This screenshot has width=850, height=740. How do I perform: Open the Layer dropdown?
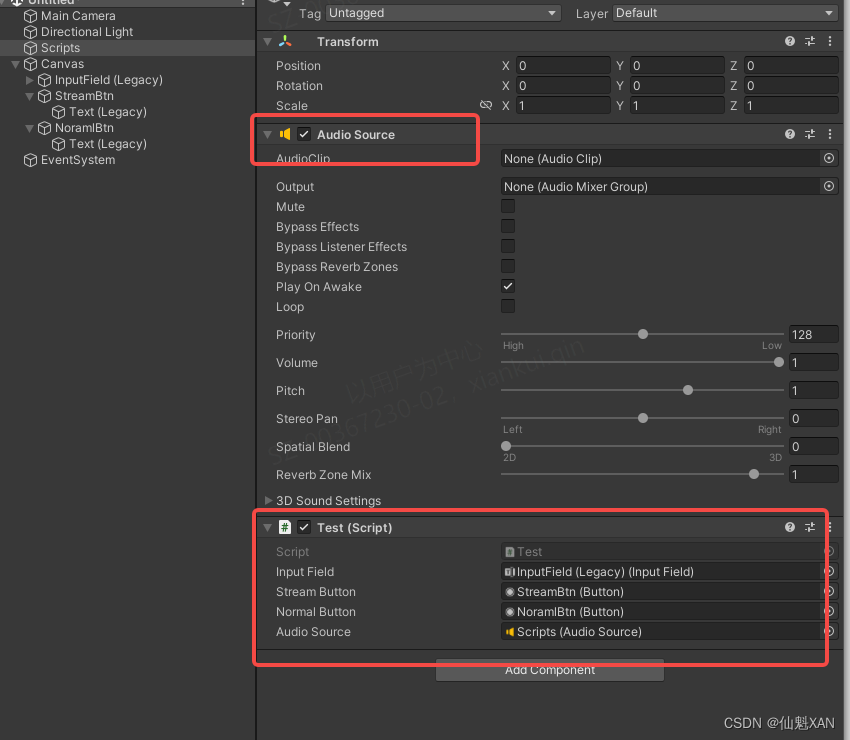coord(725,13)
